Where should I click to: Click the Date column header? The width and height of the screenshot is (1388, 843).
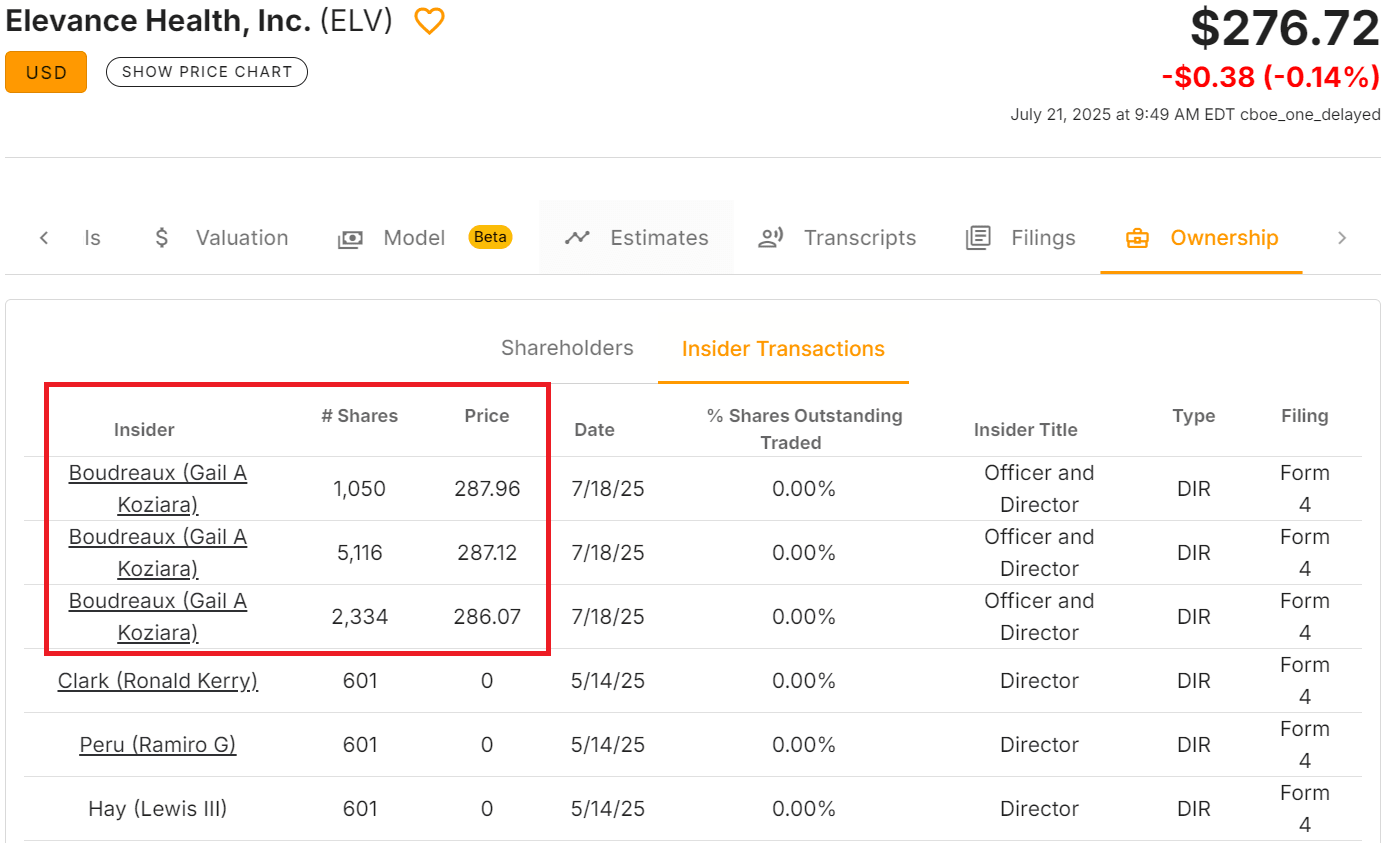coord(594,430)
